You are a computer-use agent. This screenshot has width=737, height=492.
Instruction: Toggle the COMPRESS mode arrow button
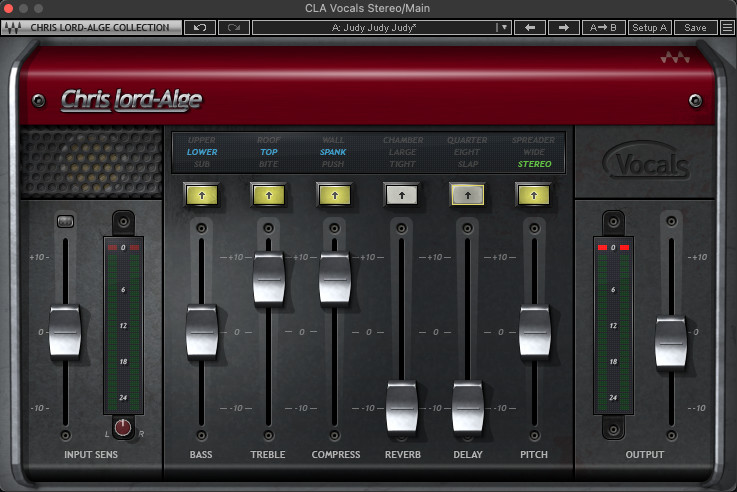[x=335, y=195]
